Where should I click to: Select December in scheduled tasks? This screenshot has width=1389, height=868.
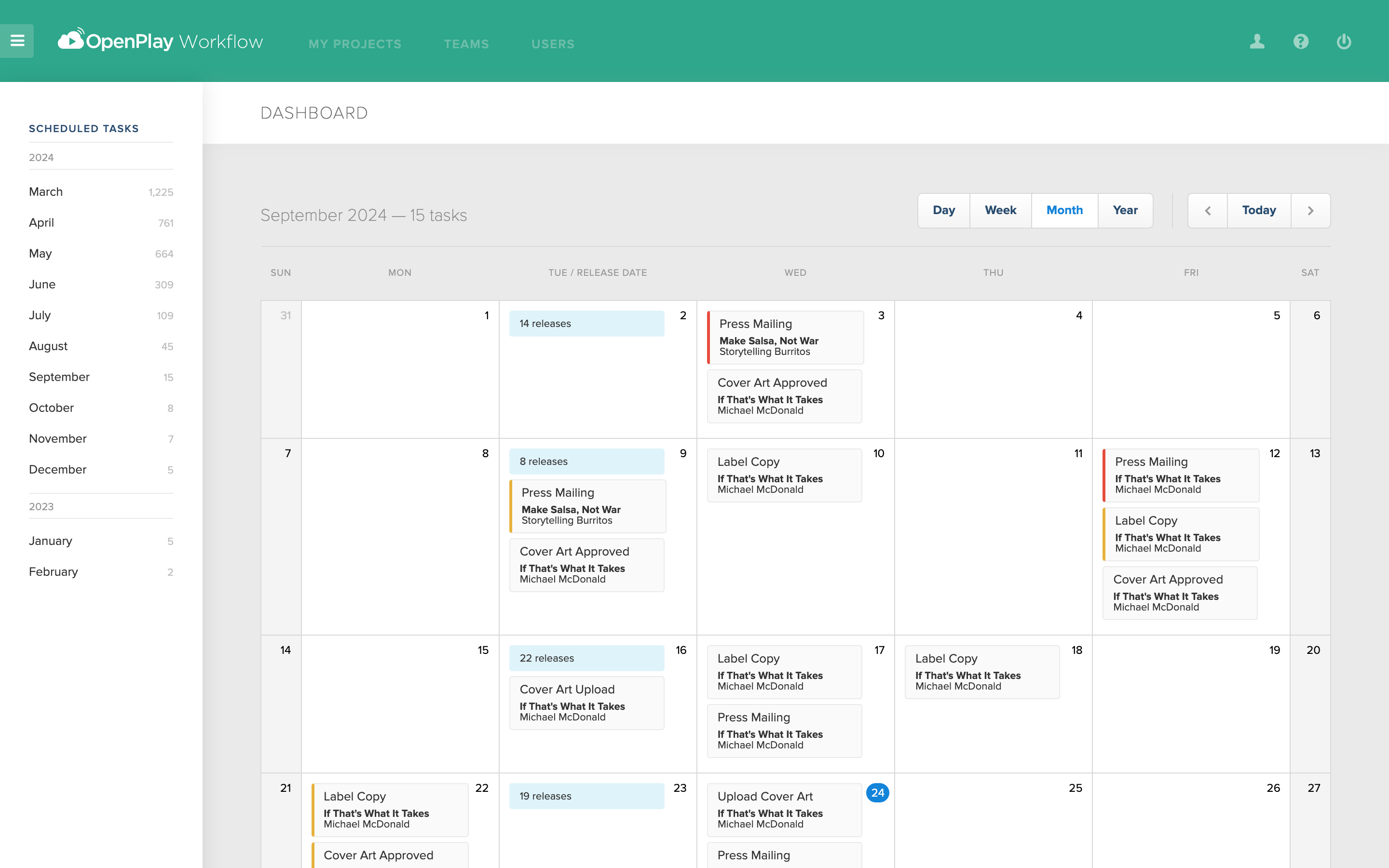(x=101, y=470)
